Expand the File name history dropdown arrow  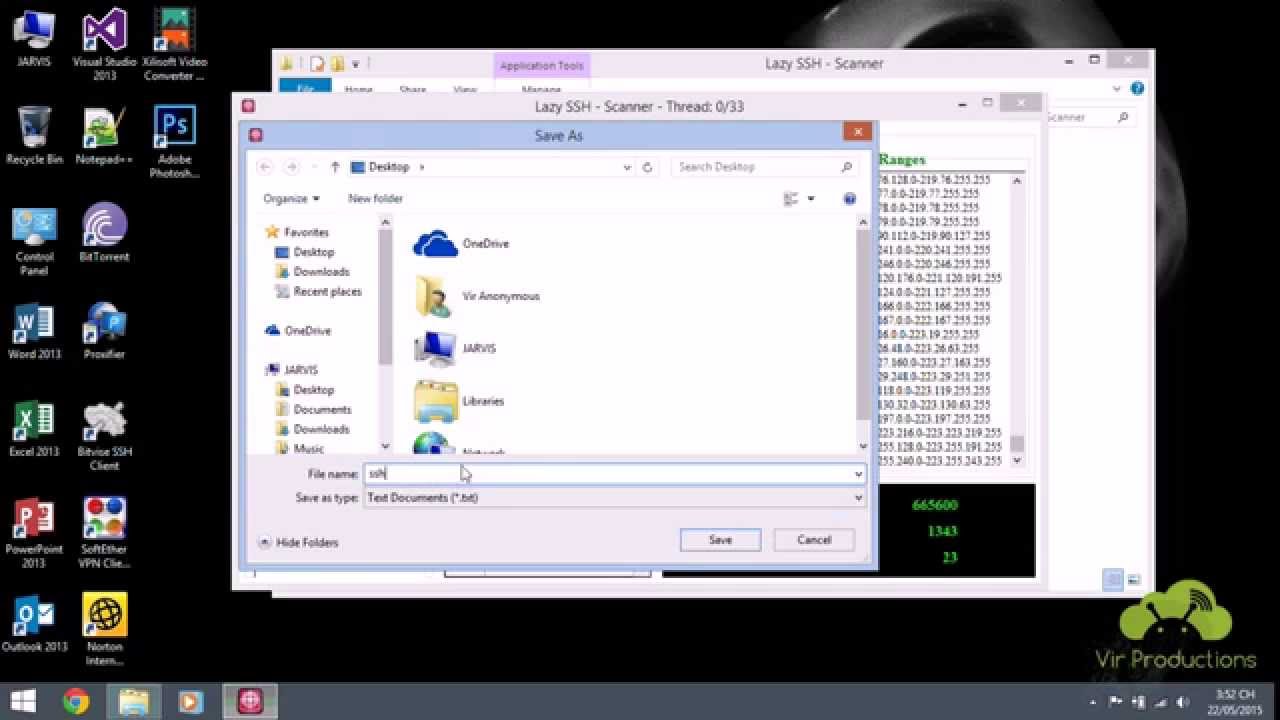coord(858,474)
